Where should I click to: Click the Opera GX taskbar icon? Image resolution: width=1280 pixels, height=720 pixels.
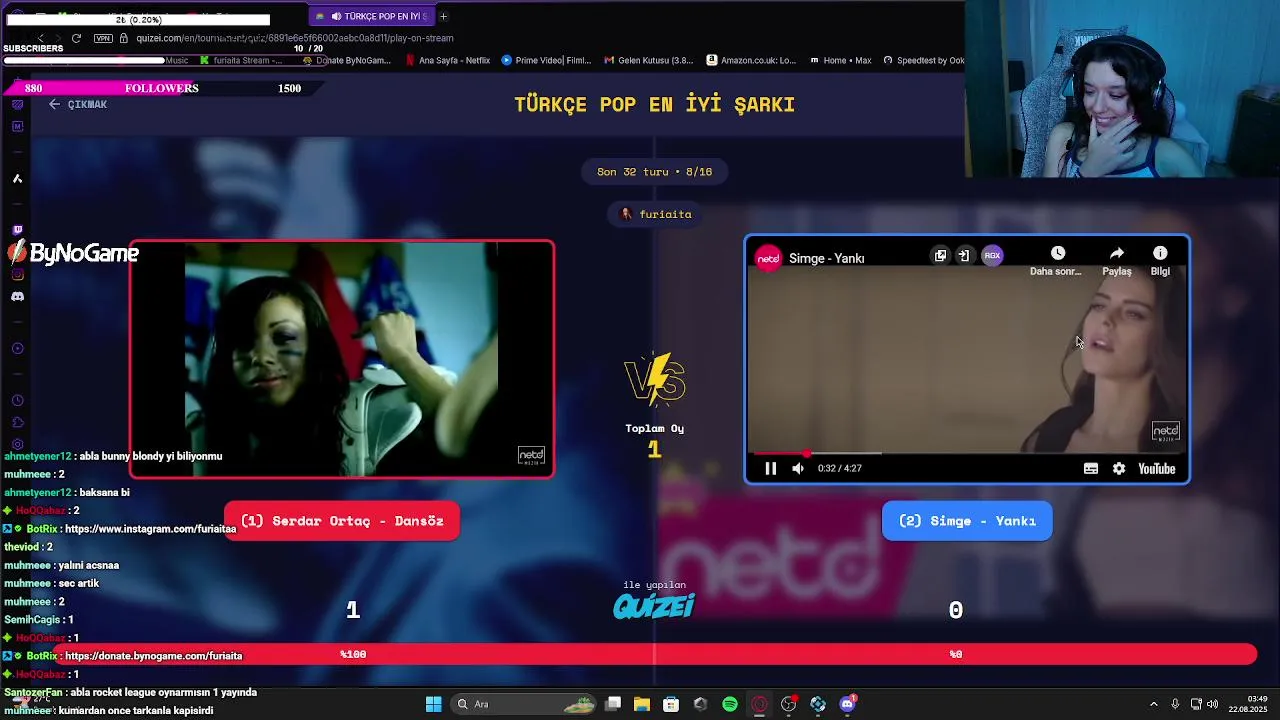click(x=759, y=704)
